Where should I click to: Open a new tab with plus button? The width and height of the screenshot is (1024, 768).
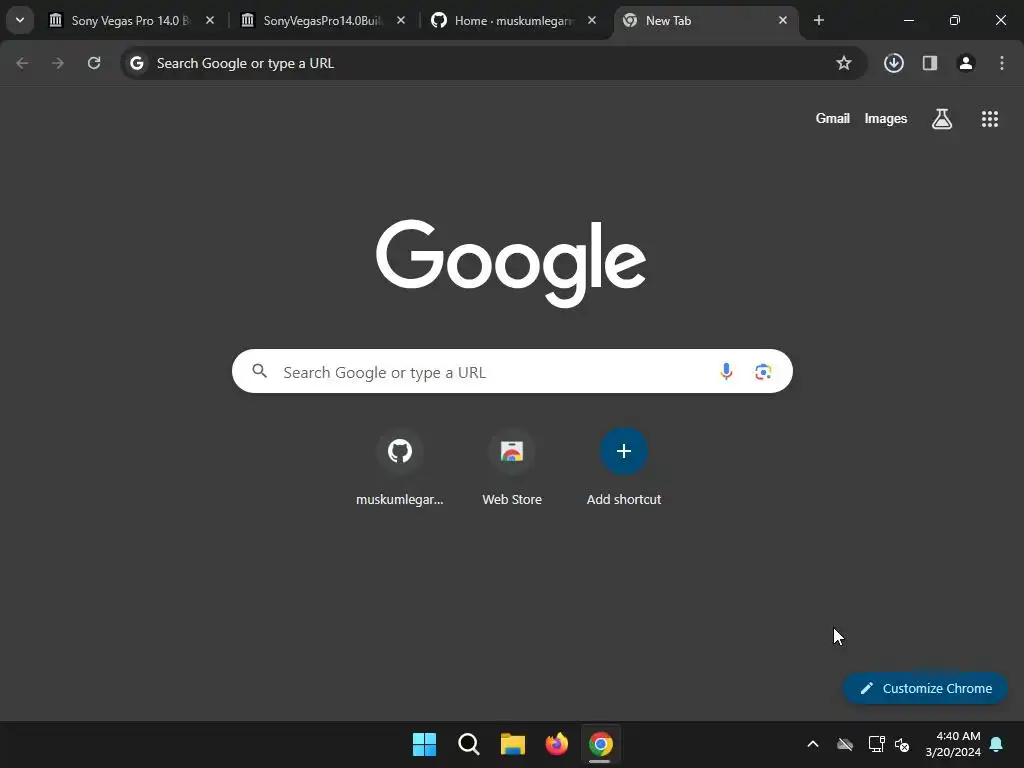pyautogui.click(x=819, y=20)
